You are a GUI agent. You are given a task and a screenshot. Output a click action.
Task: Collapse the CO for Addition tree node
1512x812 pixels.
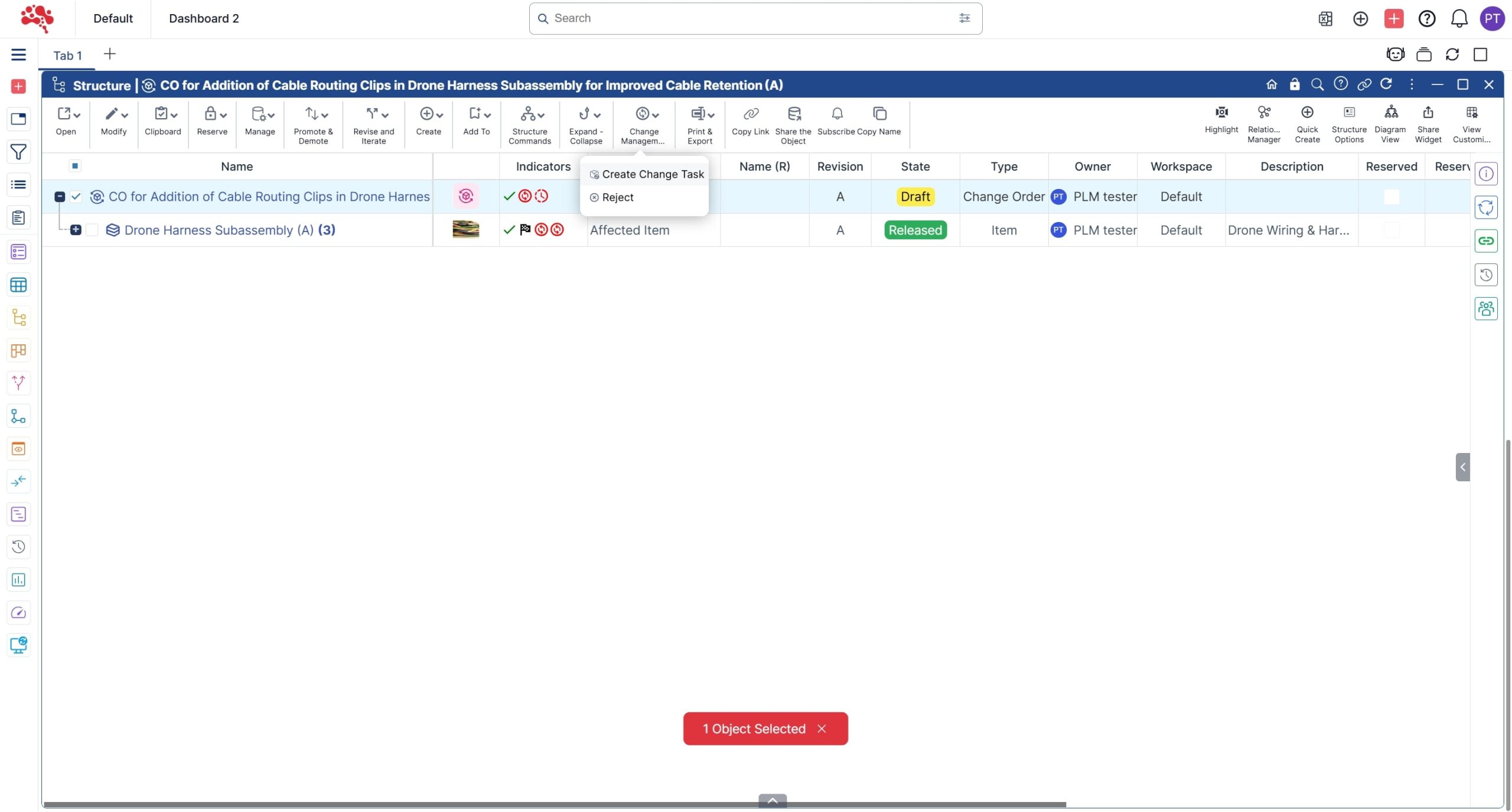click(x=60, y=197)
